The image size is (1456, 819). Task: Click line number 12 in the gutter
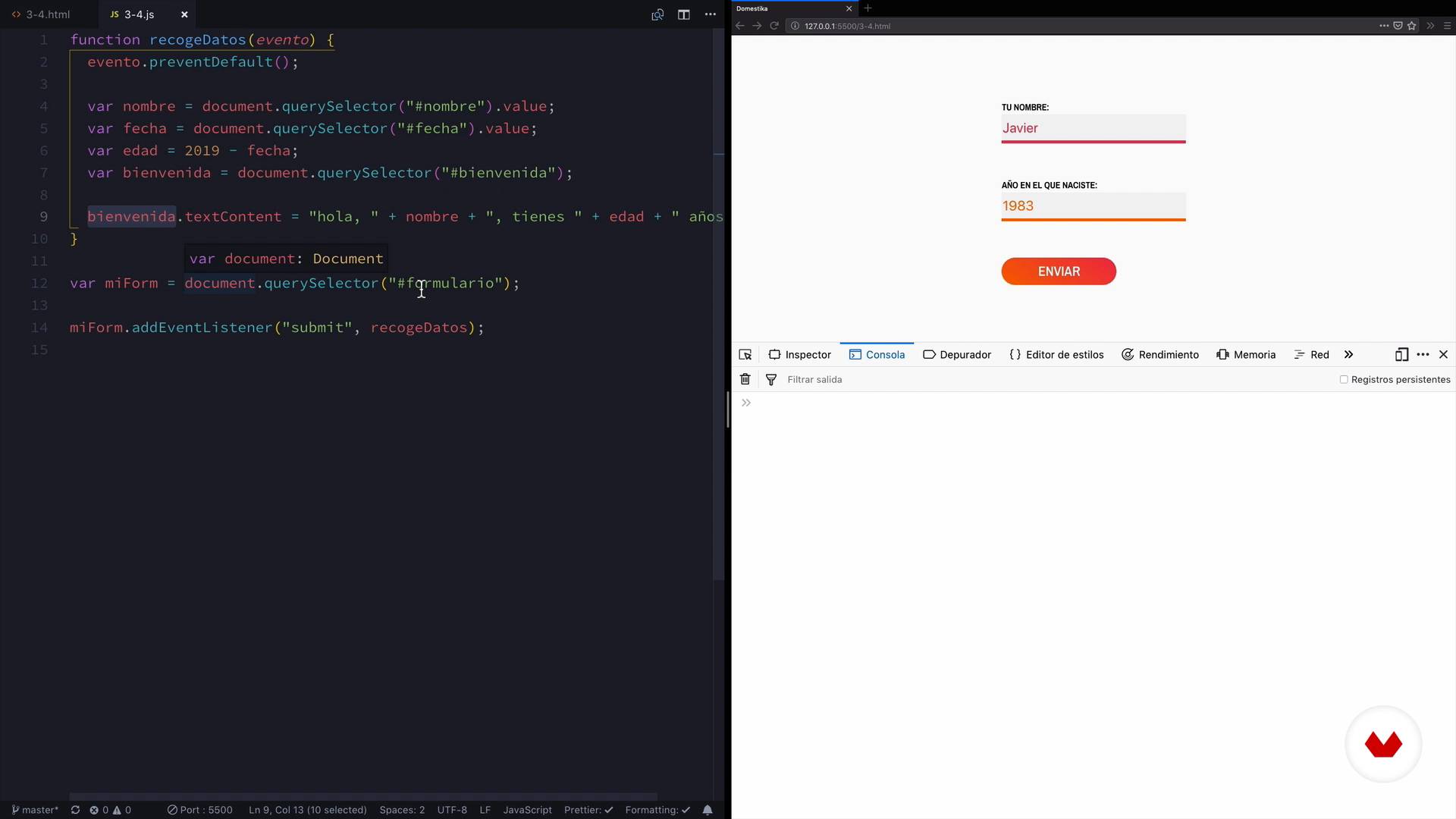click(x=39, y=283)
